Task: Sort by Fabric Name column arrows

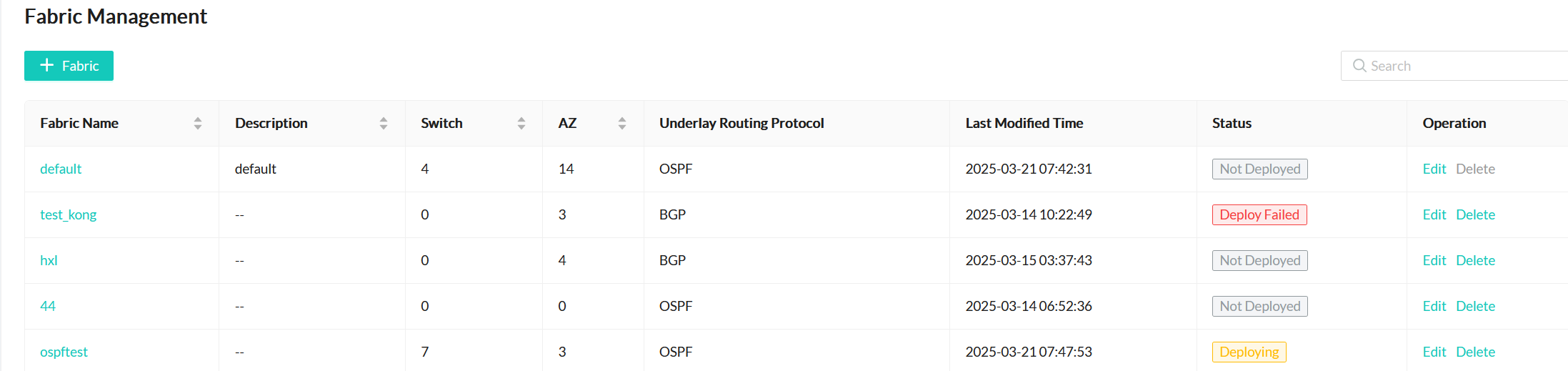Action: [198, 124]
